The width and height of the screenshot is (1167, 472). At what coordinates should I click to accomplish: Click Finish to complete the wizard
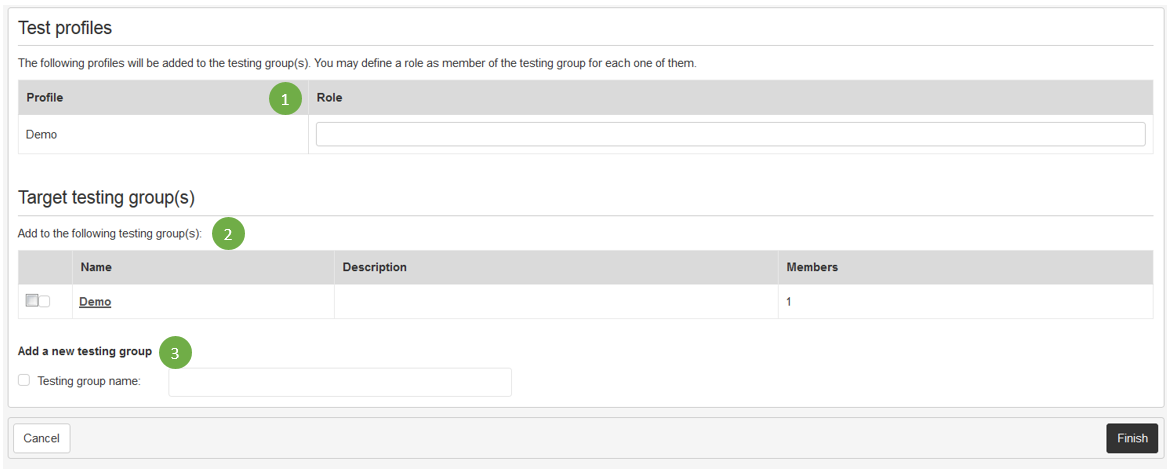tap(1132, 438)
